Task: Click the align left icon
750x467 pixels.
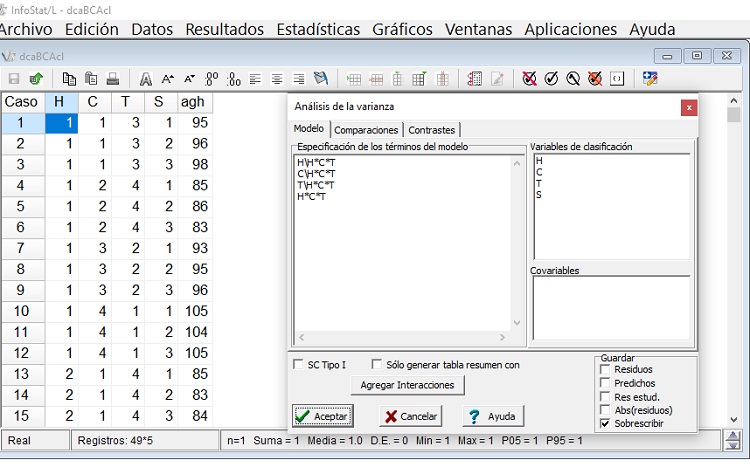Action: [255, 78]
